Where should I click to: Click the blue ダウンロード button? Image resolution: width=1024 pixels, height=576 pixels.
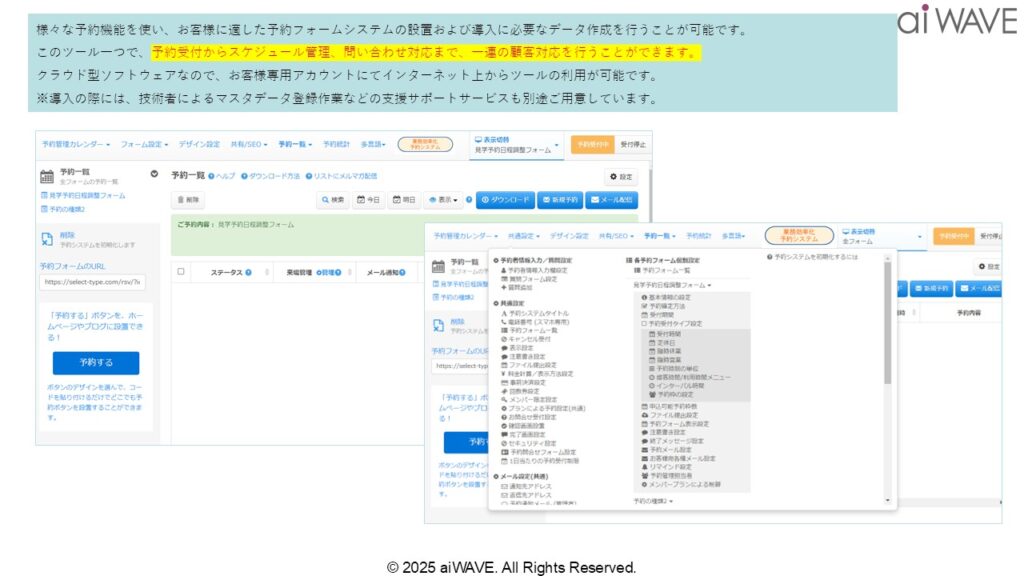[x=505, y=200]
